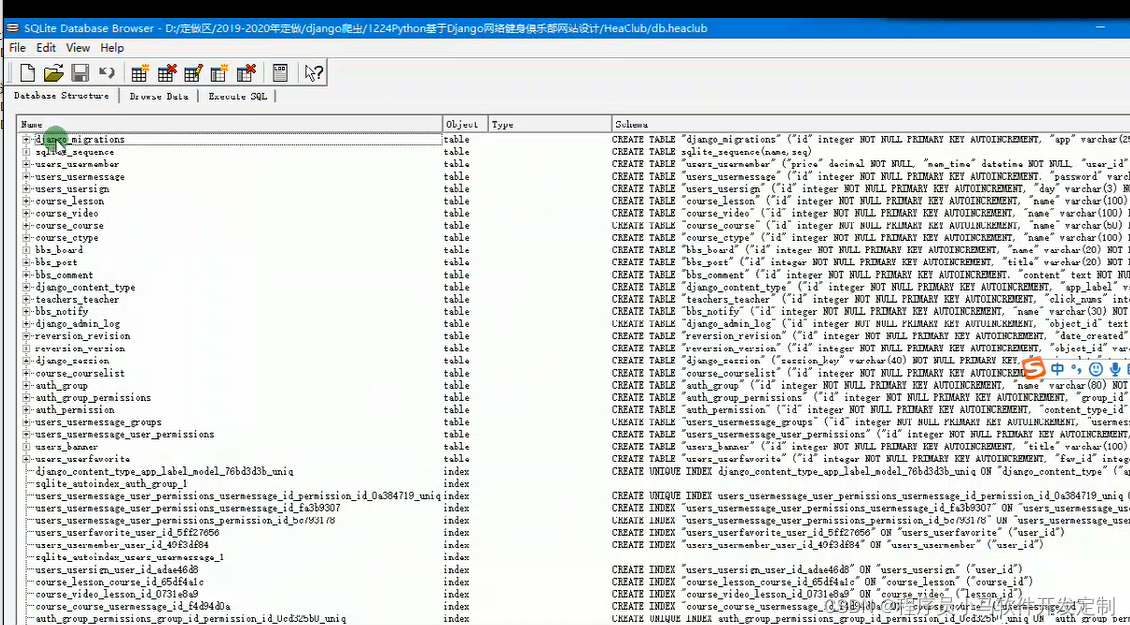
Task: Click the Object column header
Action: point(465,124)
